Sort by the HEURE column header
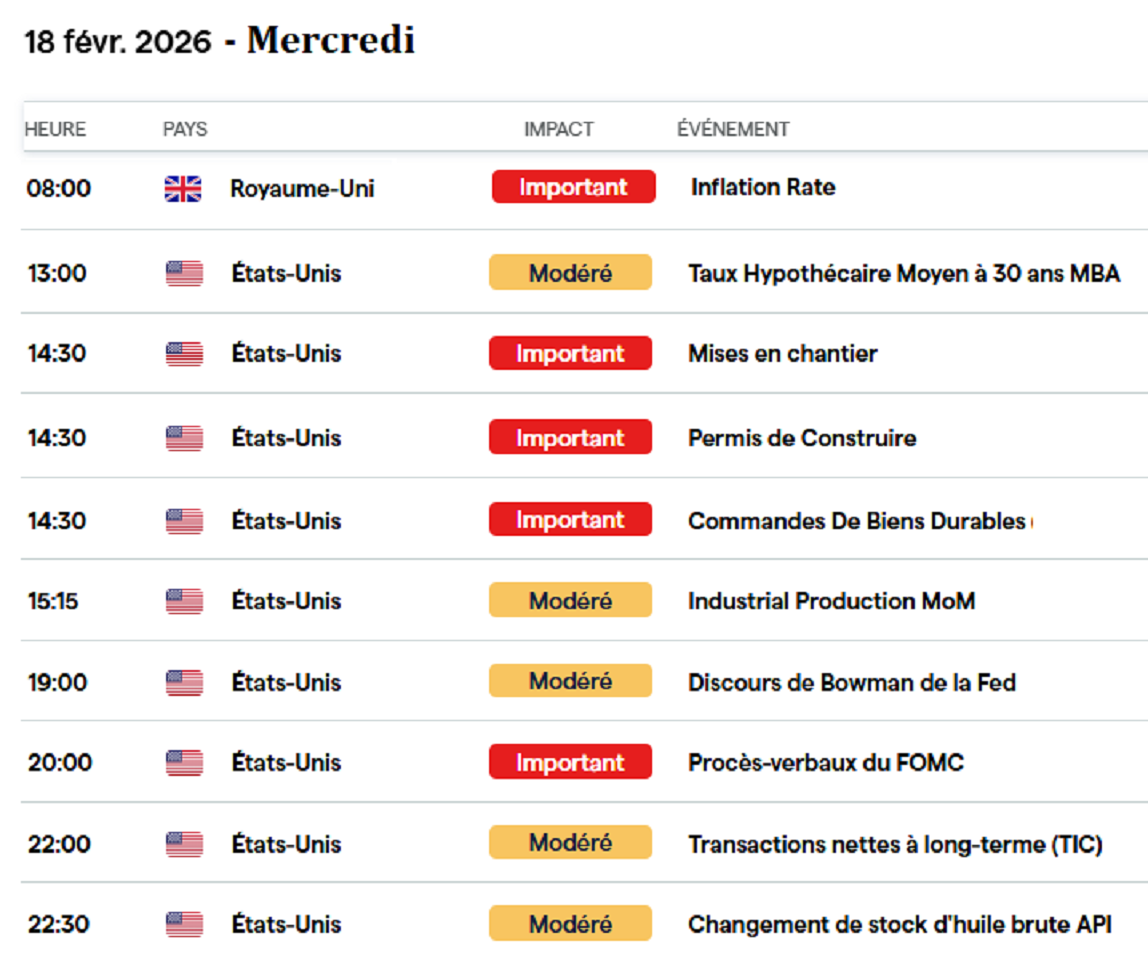The width and height of the screenshot is (1148, 963). [x=55, y=130]
